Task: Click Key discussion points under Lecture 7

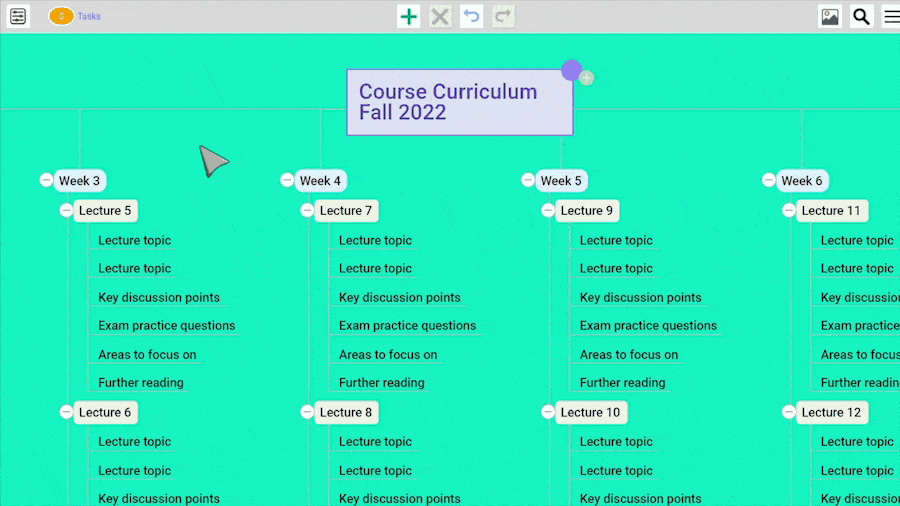Action: pyautogui.click(x=400, y=297)
